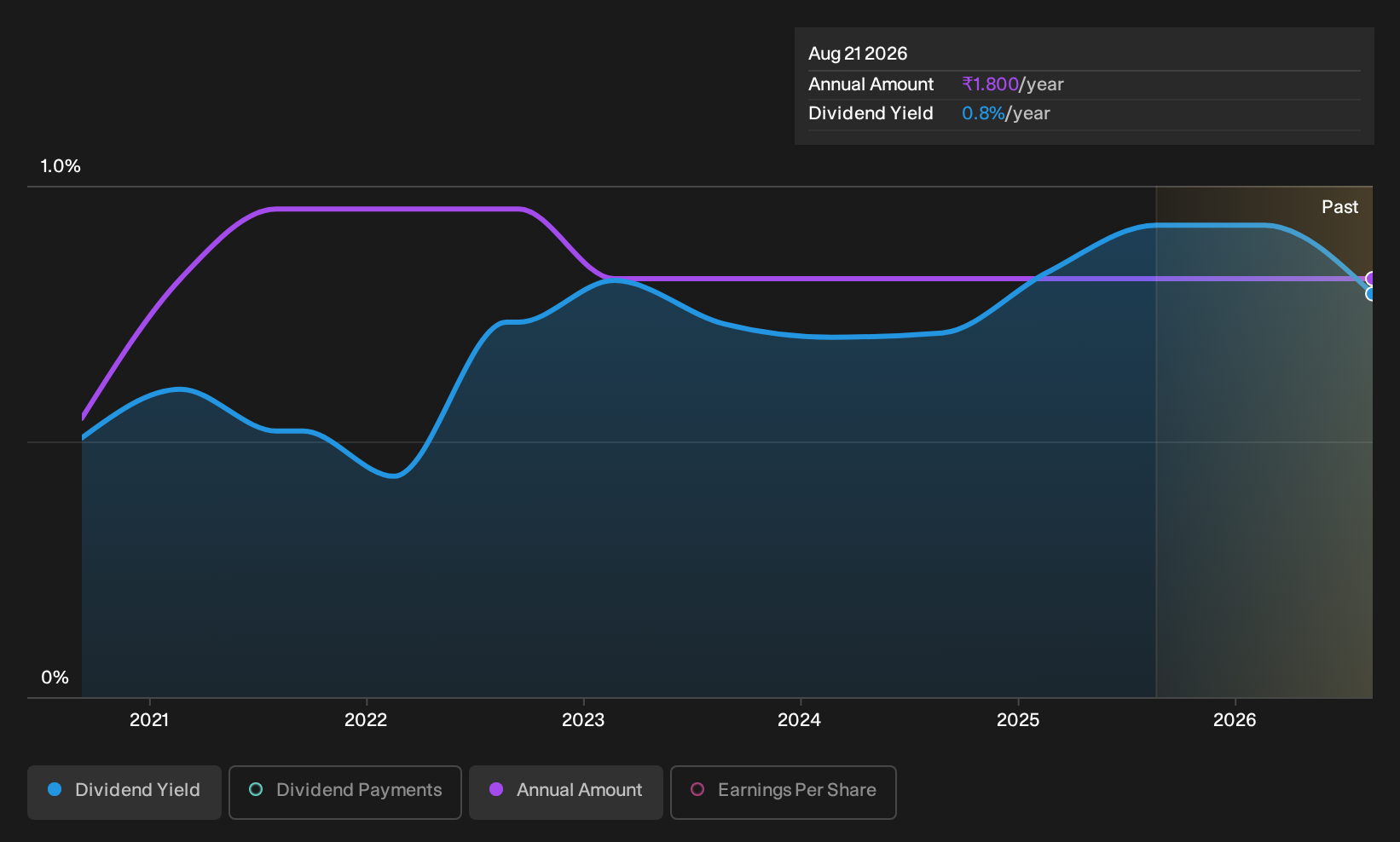Select the blue endpoint marker on chart
This screenshot has height=842, width=1400.
tap(1371, 294)
